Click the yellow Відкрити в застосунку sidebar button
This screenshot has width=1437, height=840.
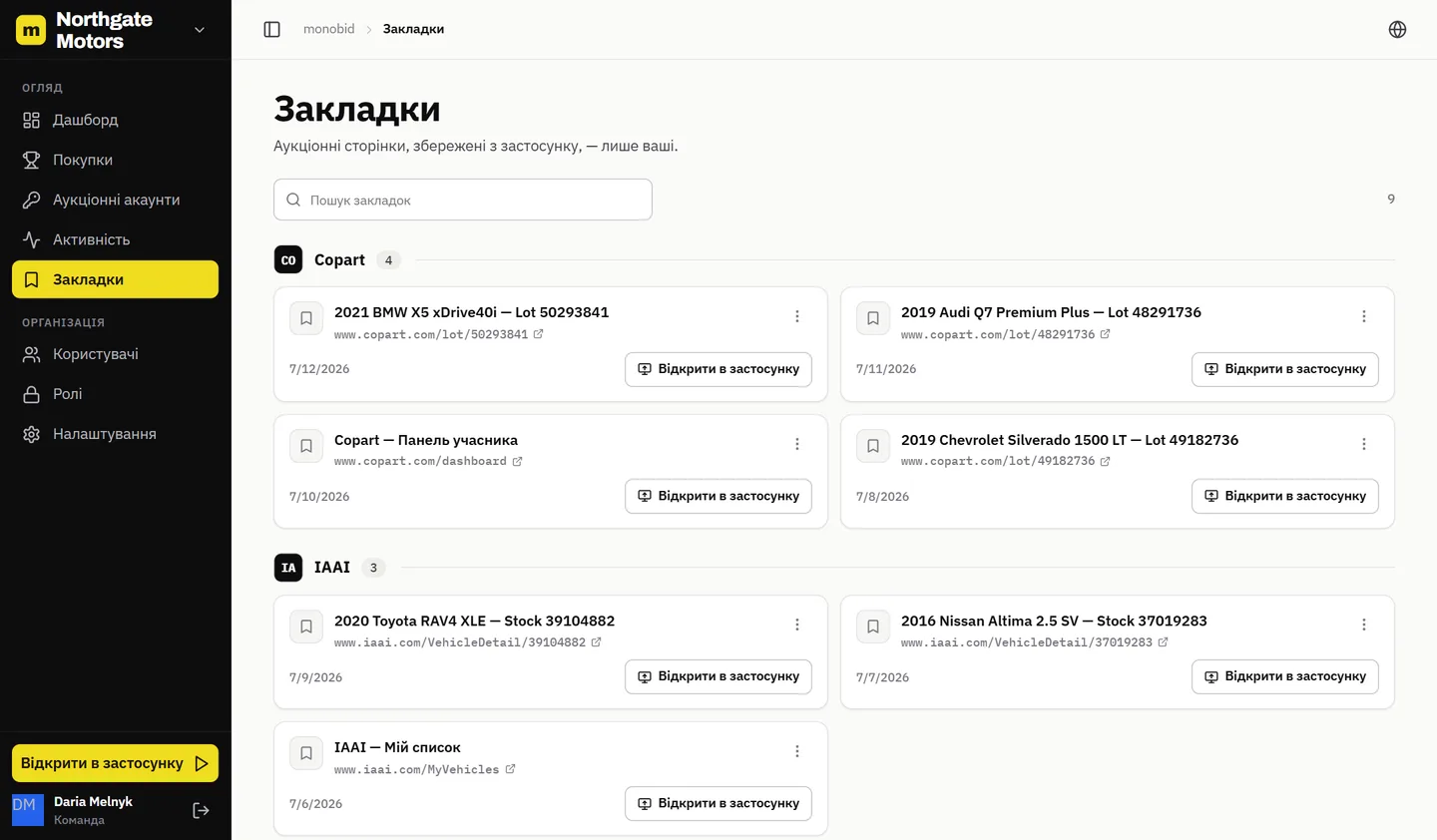pyautogui.click(x=115, y=763)
